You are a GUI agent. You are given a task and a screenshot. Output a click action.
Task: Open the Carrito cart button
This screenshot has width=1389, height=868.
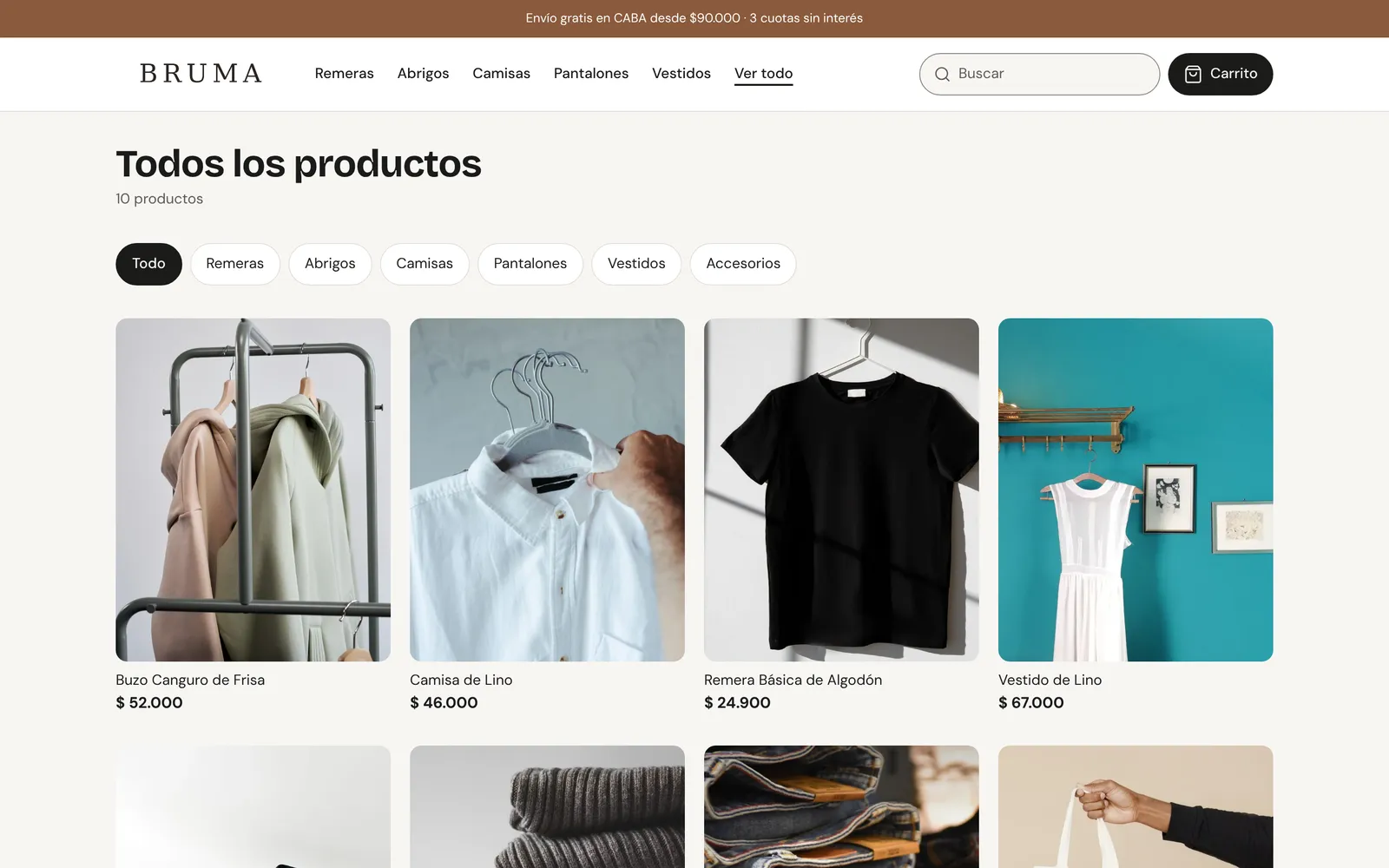1221,74
